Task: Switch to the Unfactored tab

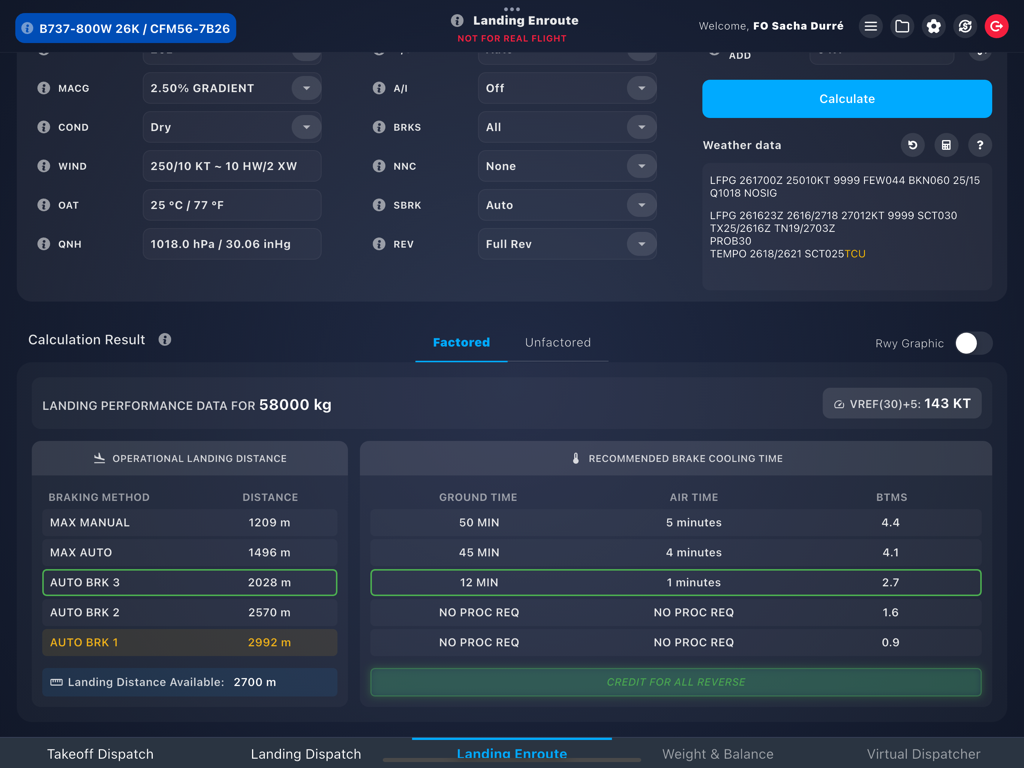Action: (558, 342)
